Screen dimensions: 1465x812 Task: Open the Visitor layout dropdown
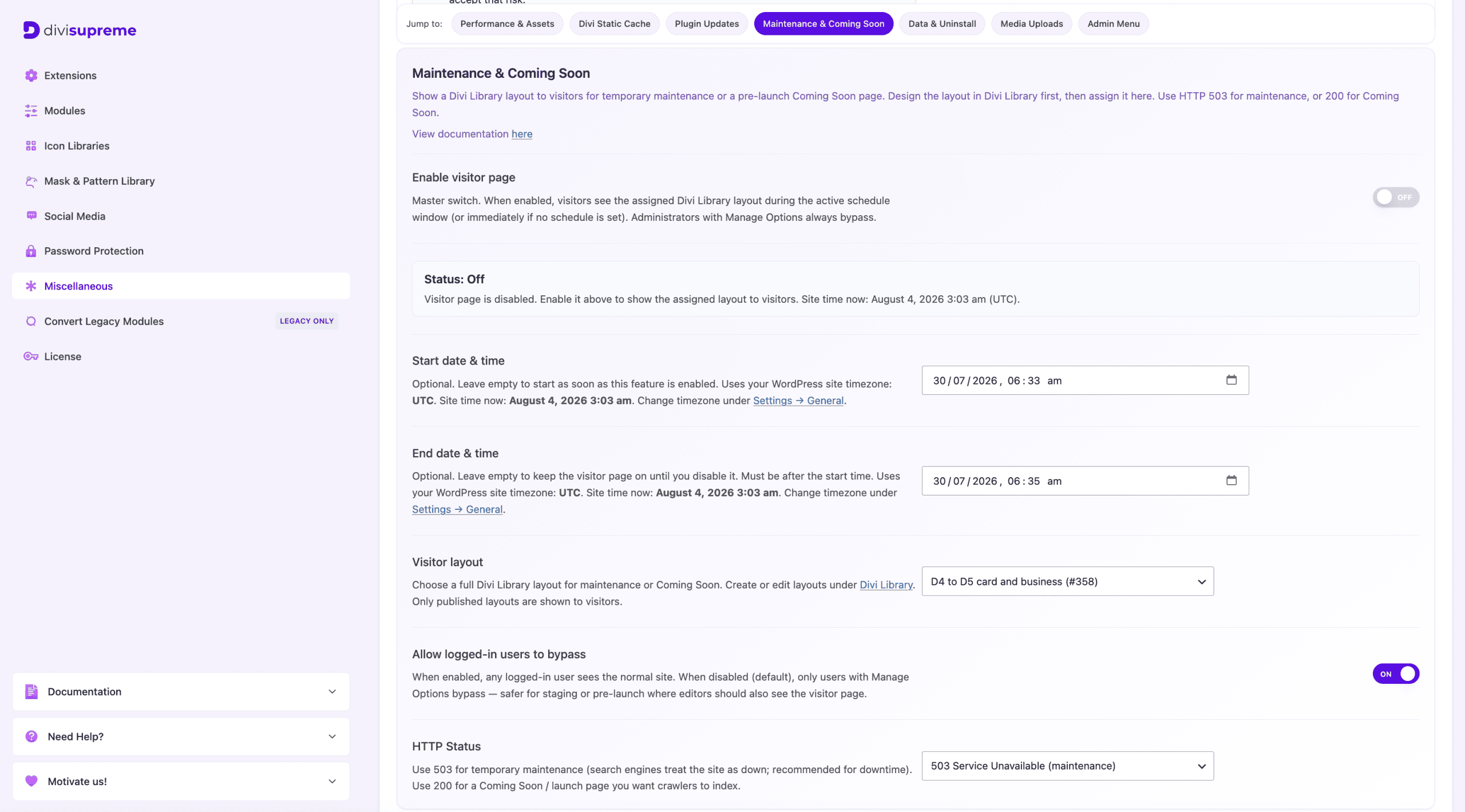click(1067, 581)
